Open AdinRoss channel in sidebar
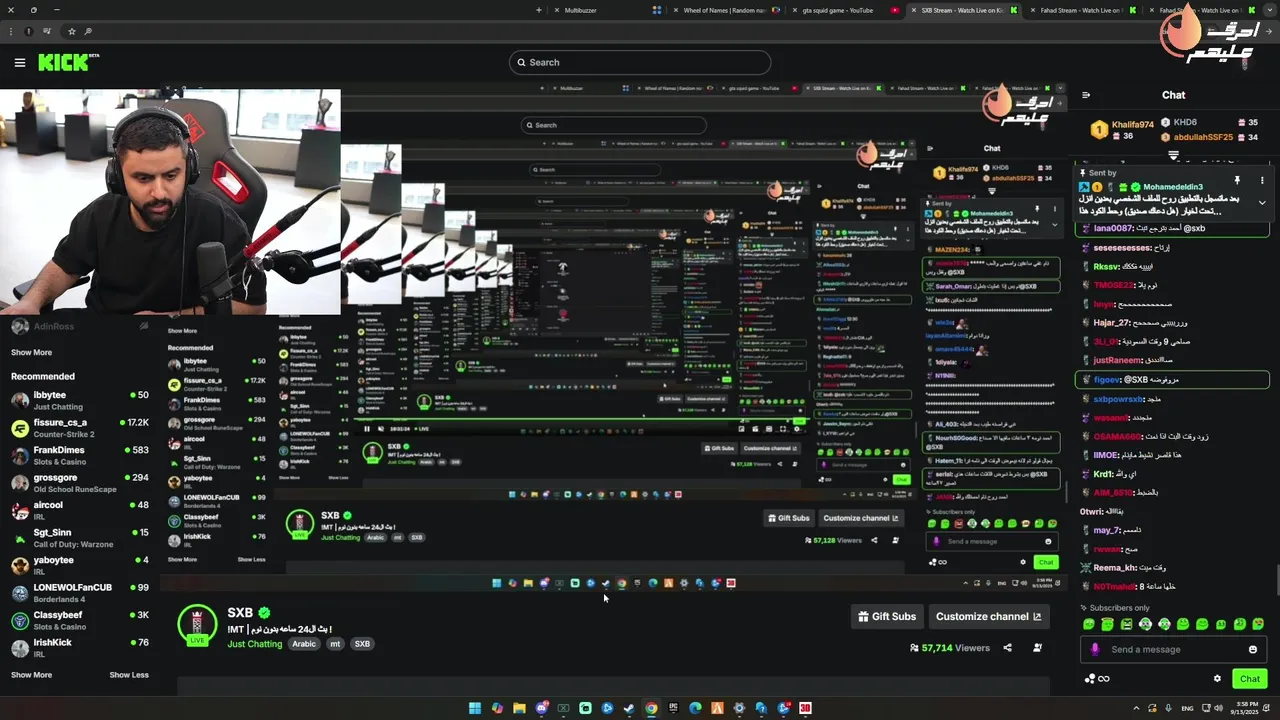Screen dimensions: 1280x720 pos(80,326)
